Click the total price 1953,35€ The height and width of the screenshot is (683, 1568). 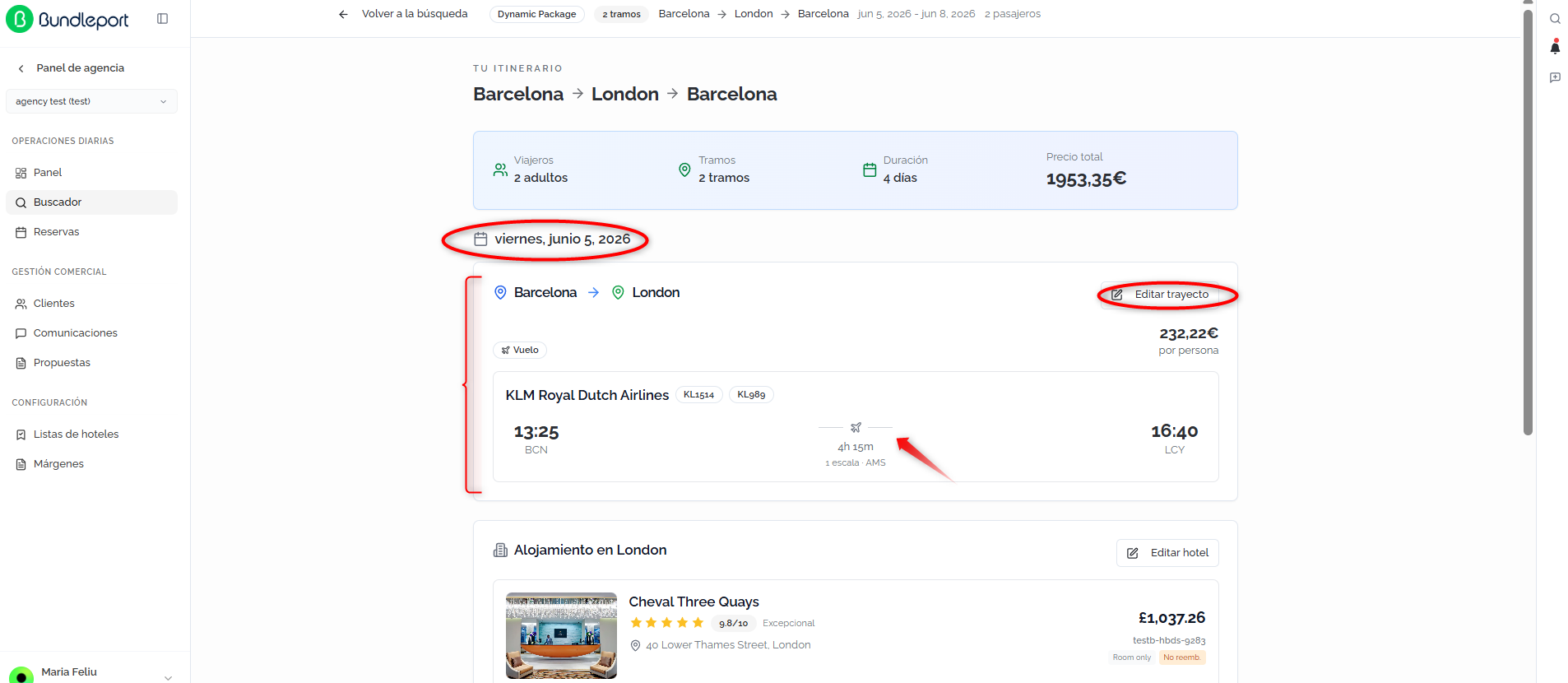1086,179
